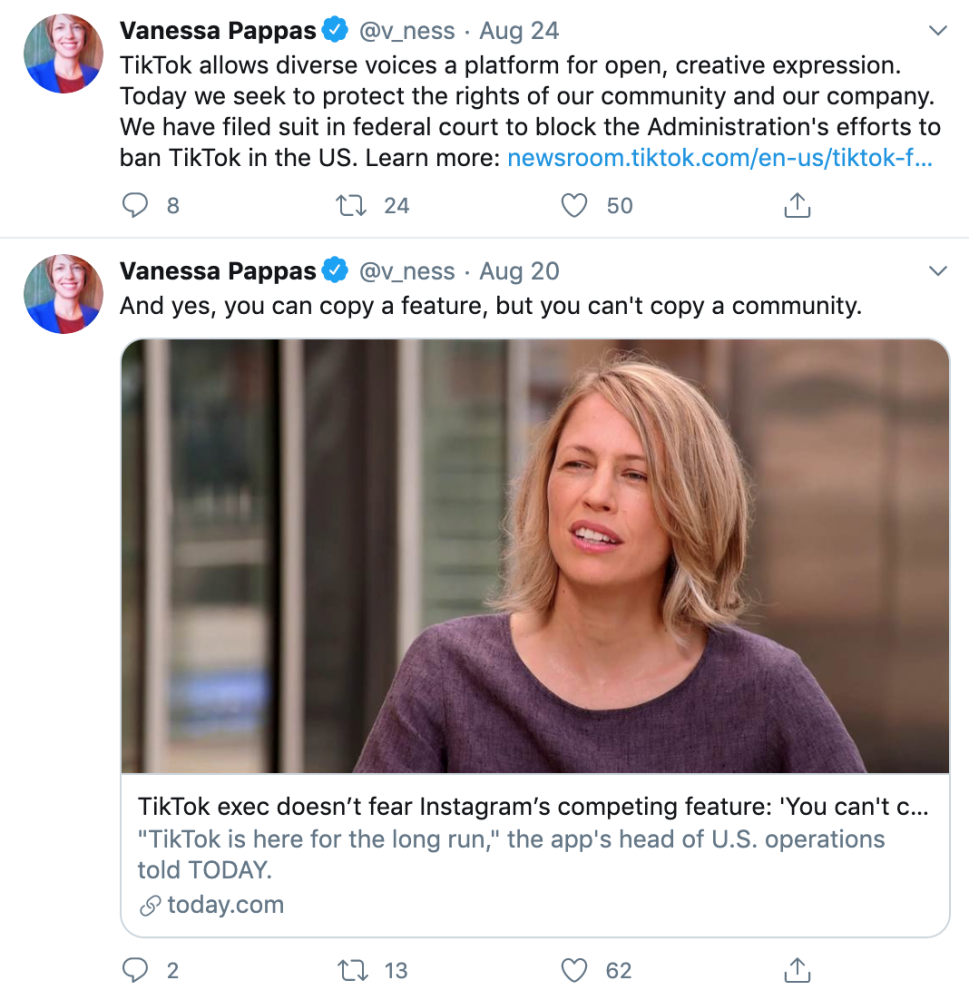This screenshot has height=1000, width=969.
Task: Open the newsroom.tiktok.com link
Action: [x=720, y=158]
